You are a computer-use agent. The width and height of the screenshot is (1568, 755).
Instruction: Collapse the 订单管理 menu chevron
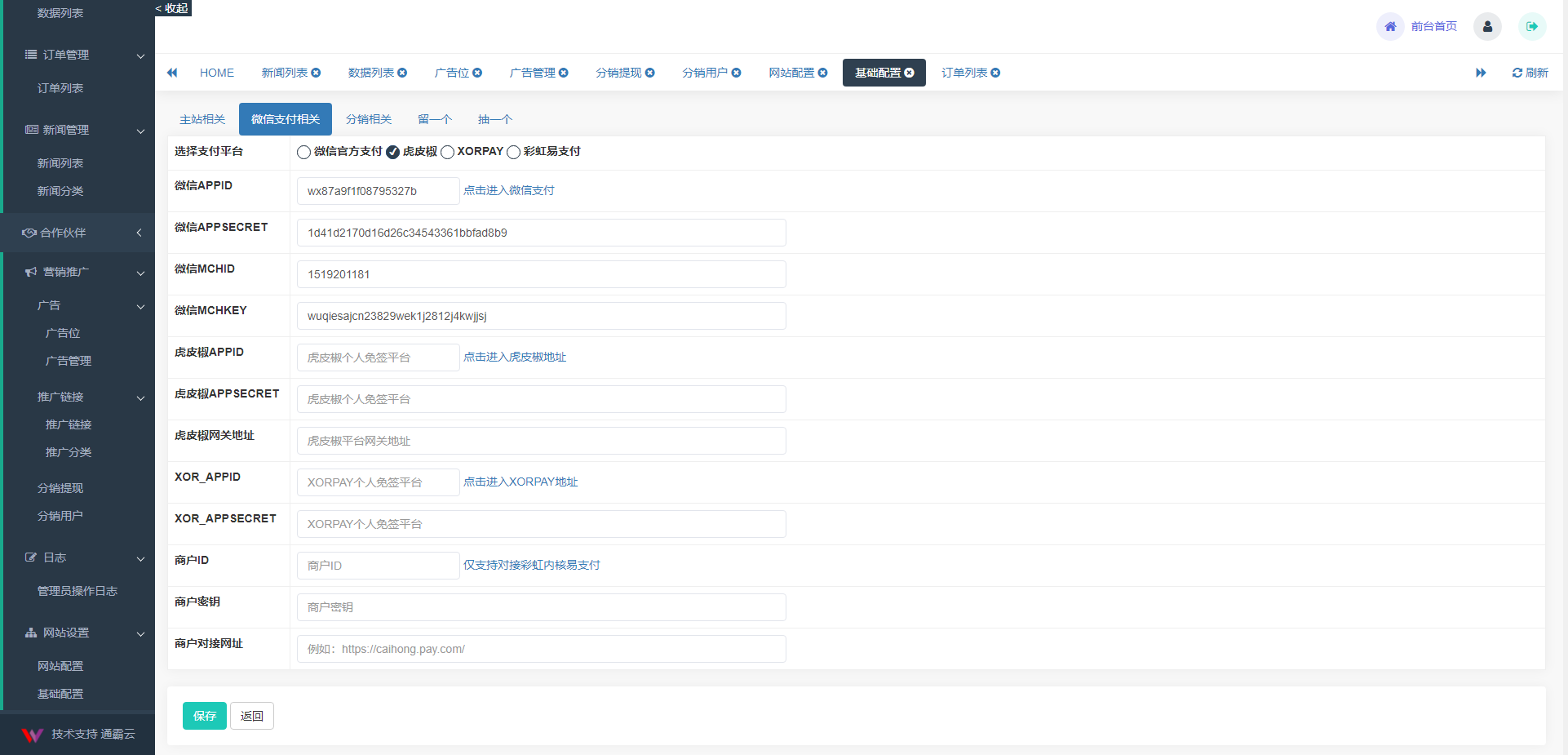pyautogui.click(x=140, y=56)
